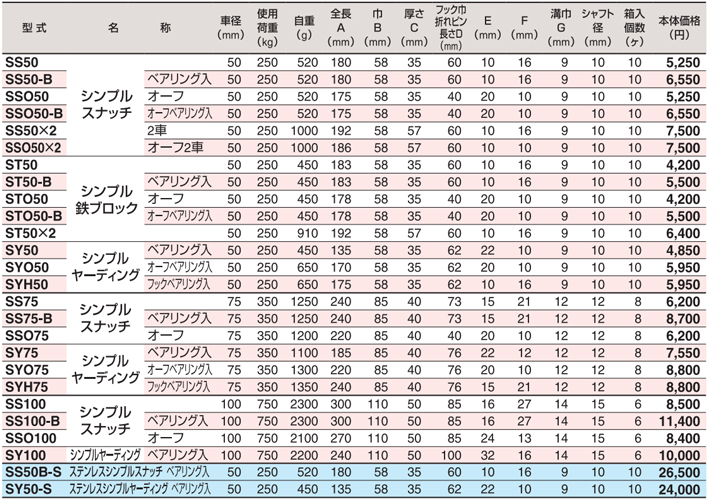
Task: Select model SS50×2
Action: (31, 131)
